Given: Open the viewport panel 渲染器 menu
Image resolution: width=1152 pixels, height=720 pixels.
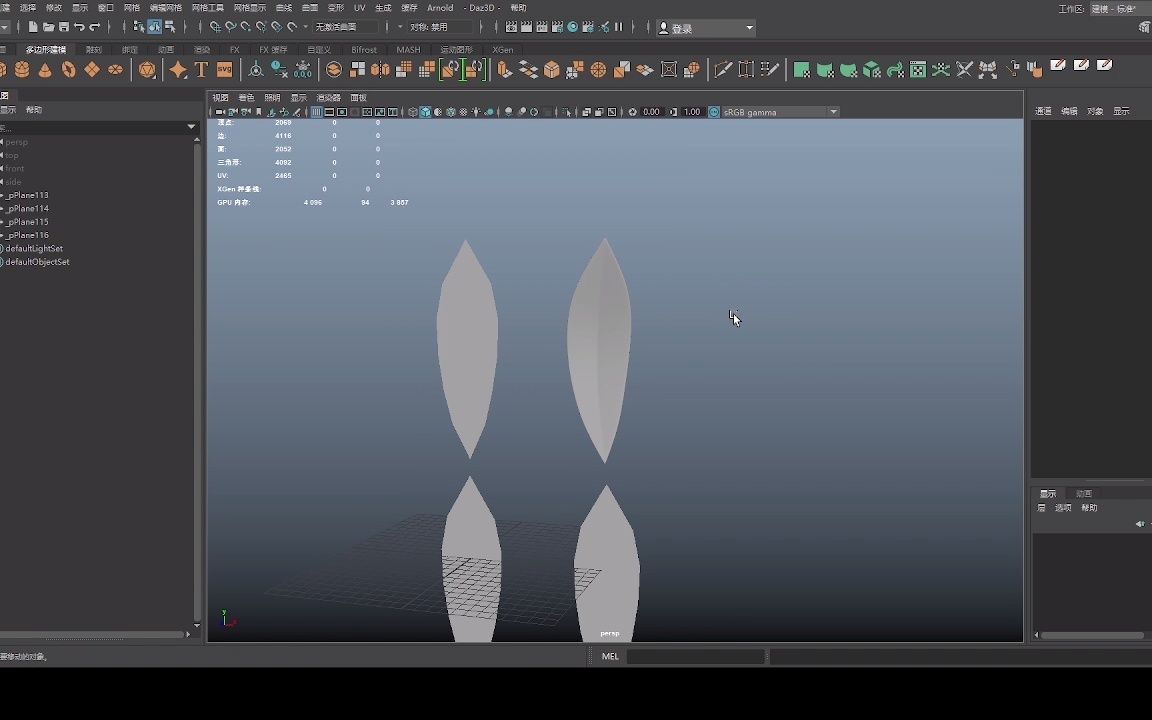Looking at the screenshot, I should (328, 98).
